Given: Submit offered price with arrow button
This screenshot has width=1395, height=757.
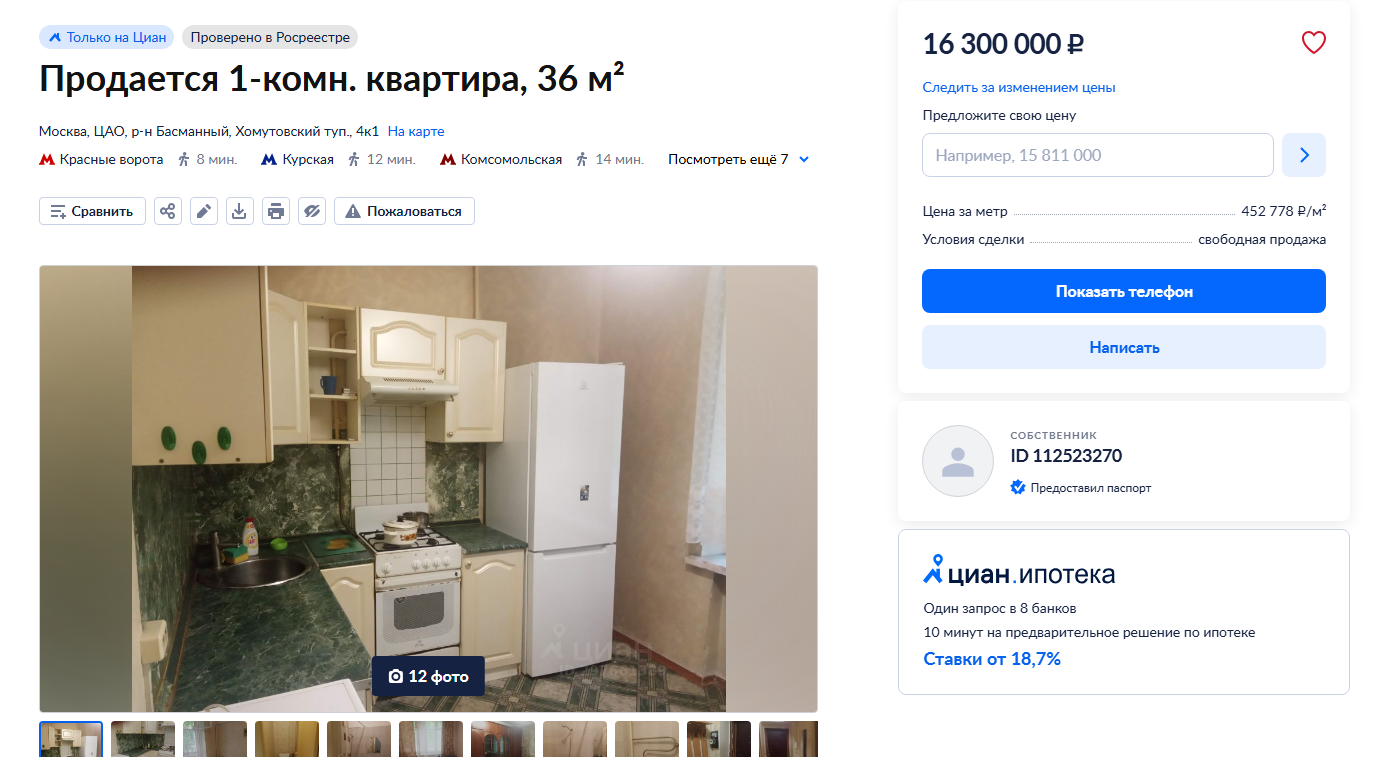Looking at the screenshot, I should tap(1304, 155).
